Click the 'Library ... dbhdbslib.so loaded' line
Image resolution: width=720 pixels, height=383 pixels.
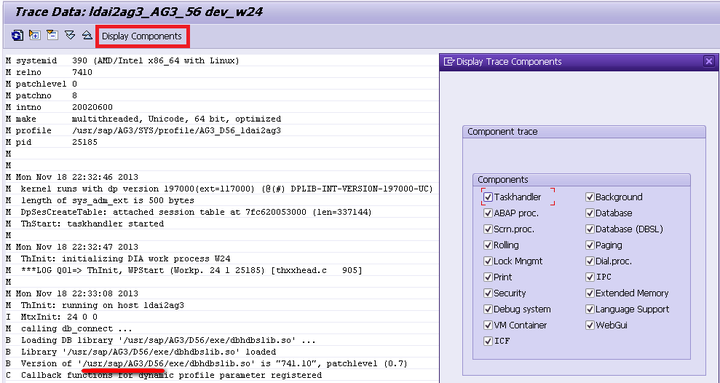click(x=141, y=352)
